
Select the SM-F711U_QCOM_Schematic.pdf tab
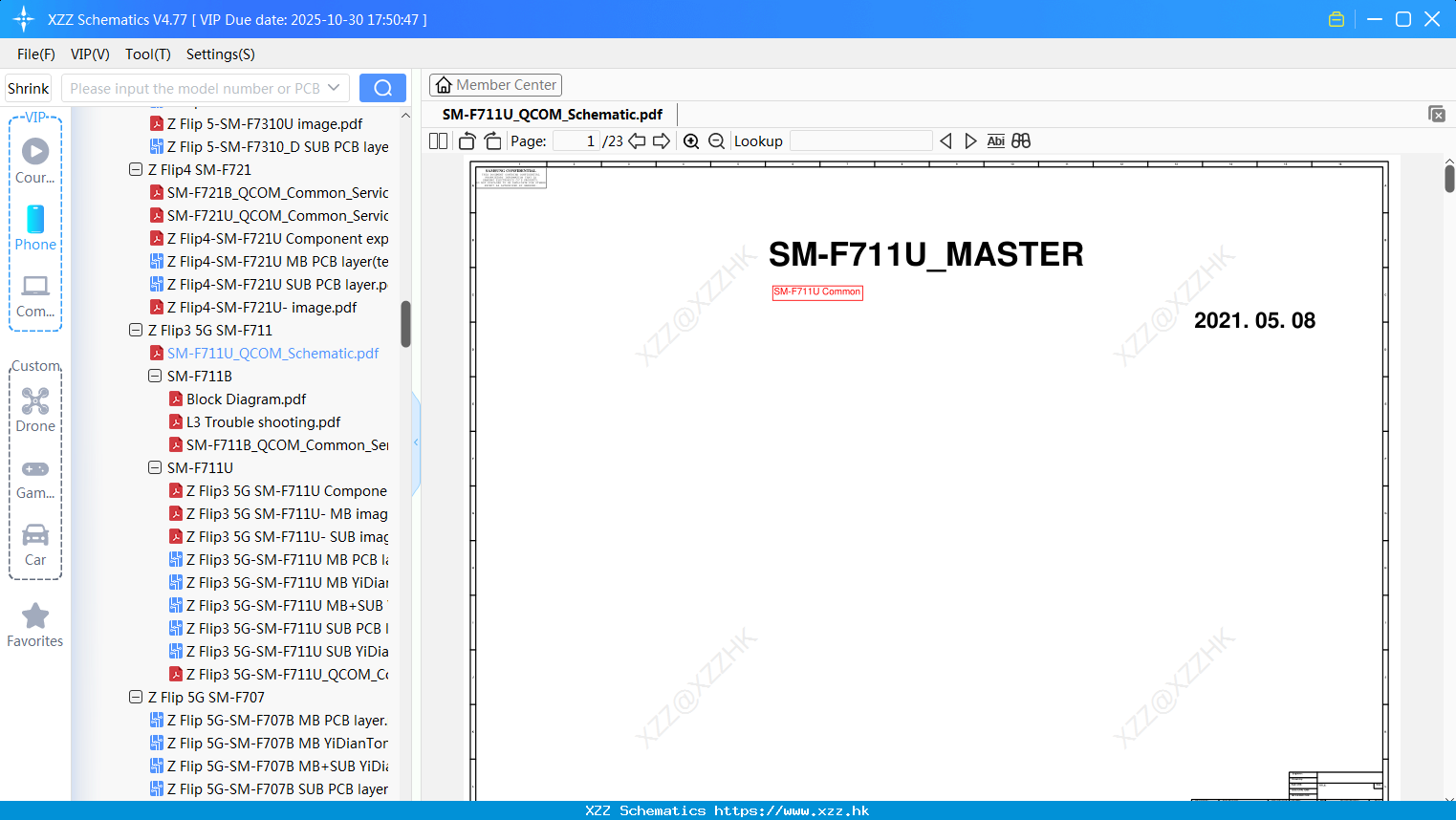[553, 114]
